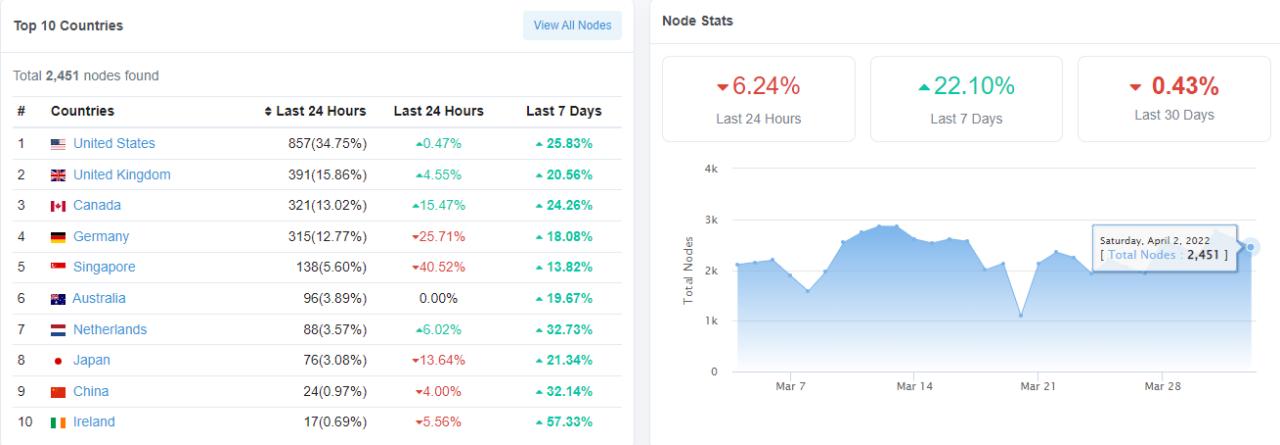Open the Singapore country link

coord(104,268)
